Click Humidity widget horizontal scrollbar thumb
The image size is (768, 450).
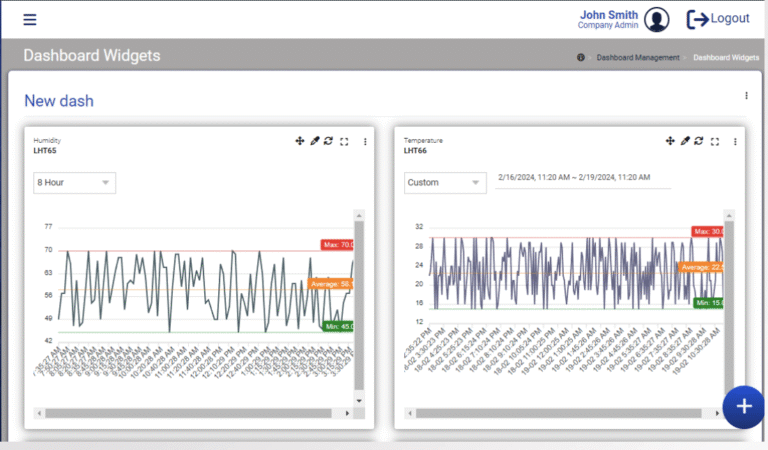(188, 413)
